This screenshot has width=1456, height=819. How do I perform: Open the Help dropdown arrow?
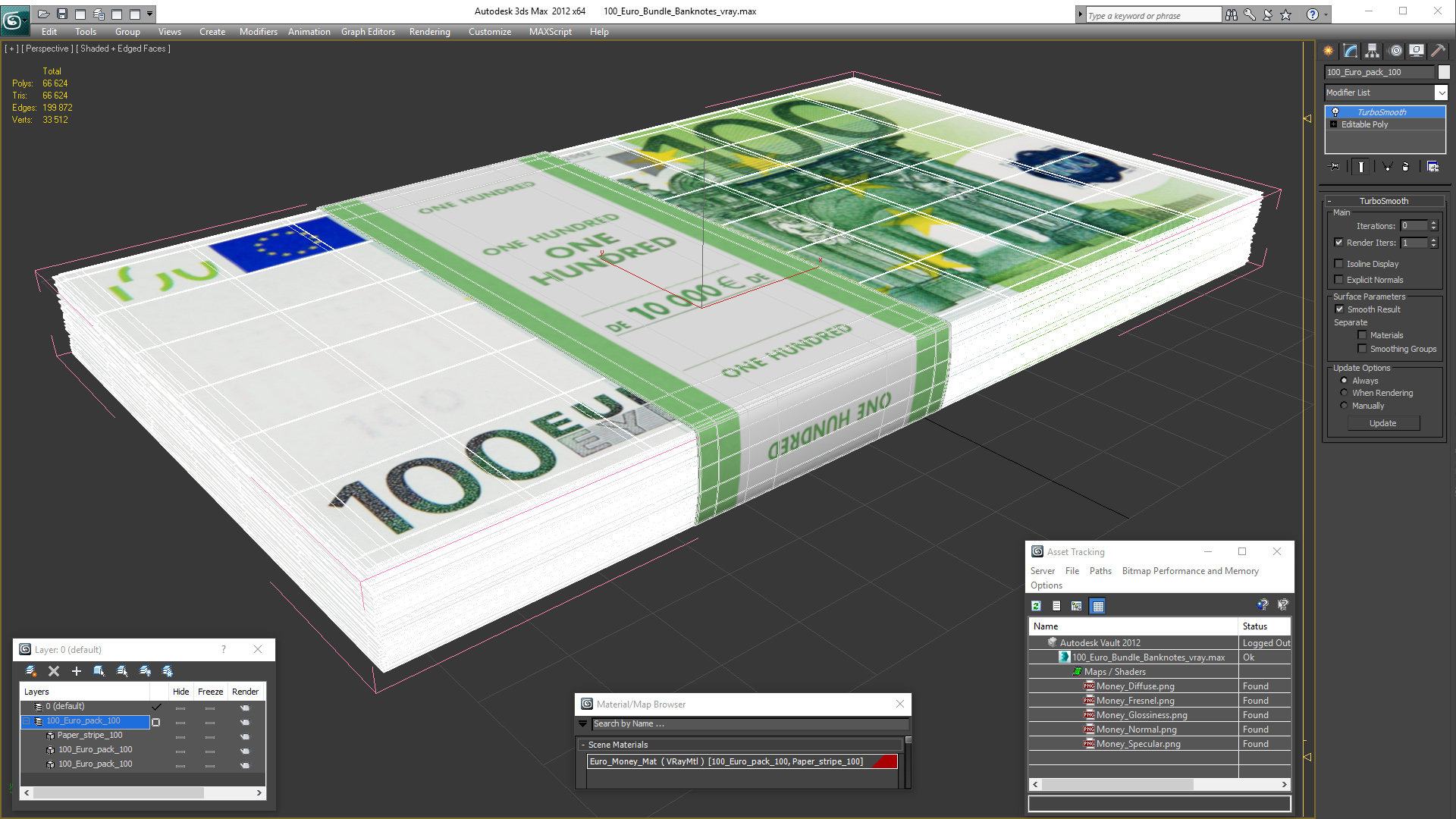coord(1326,14)
